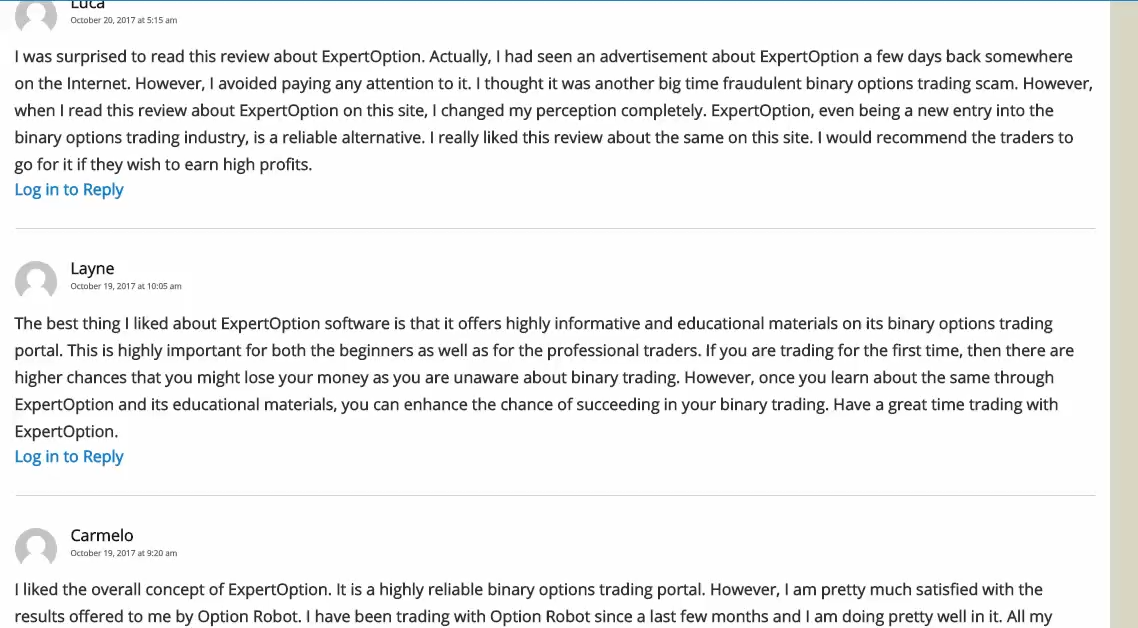
Task: Click Log in to Reply under Layne's comment
Action: click(x=69, y=457)
